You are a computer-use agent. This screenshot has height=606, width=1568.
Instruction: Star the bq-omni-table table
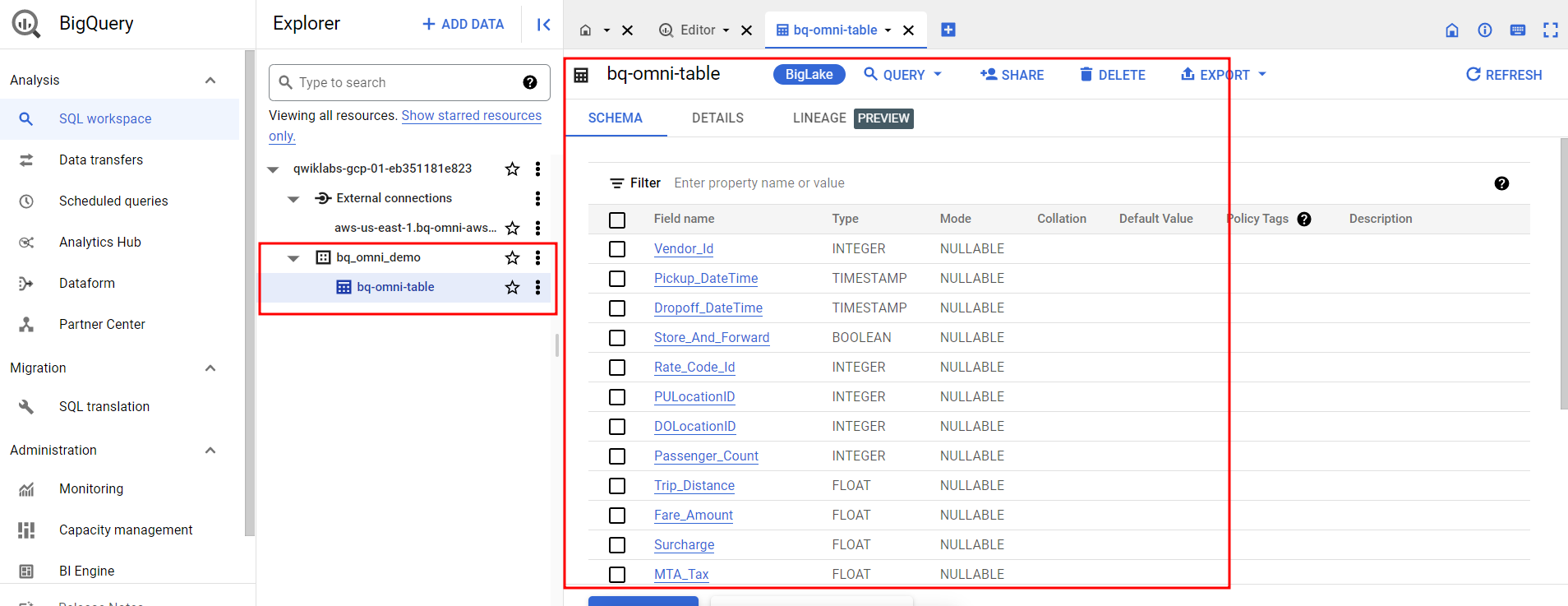tap(512, 287)
